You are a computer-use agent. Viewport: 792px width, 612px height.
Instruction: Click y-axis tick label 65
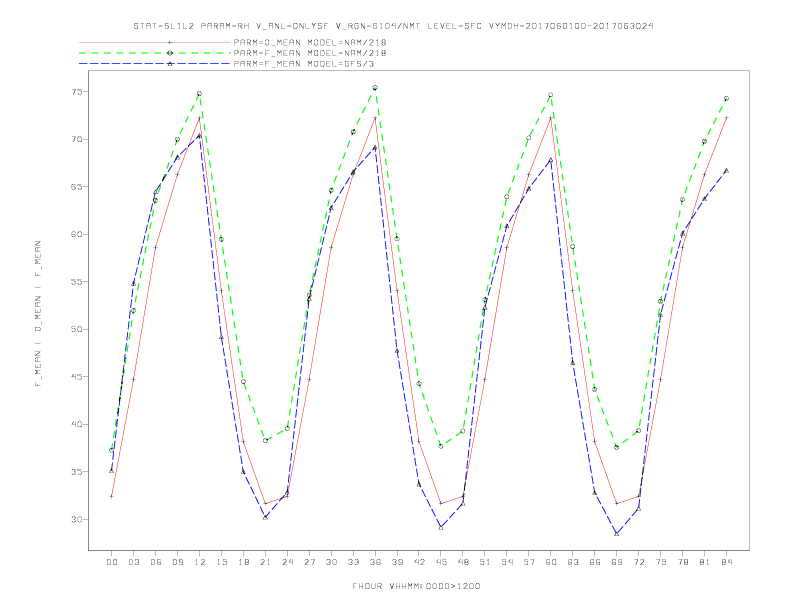point(77,187)
